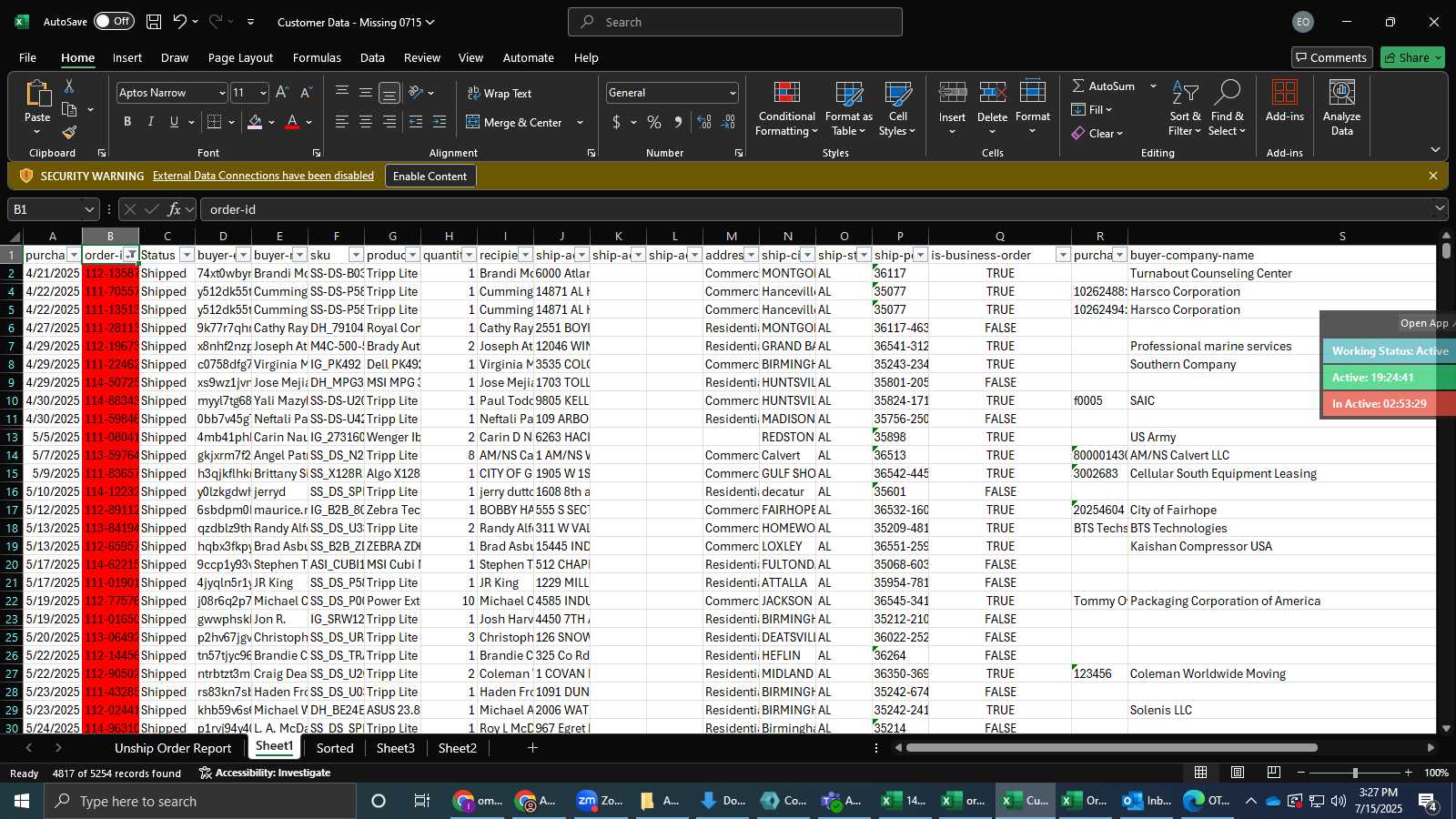Open the sku column filter dropdown
This screenshot has width=1456, height=819.
356,255
